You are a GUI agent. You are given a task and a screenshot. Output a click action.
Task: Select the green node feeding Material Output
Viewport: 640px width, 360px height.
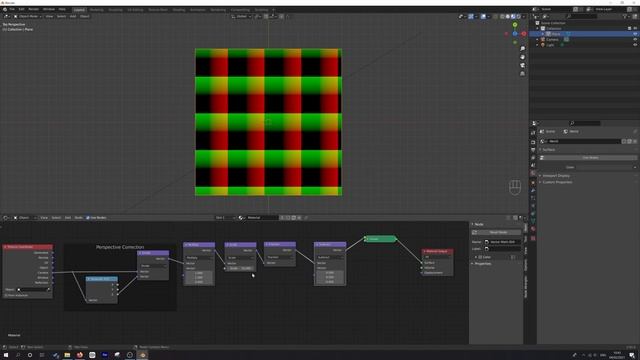[380, 239]
